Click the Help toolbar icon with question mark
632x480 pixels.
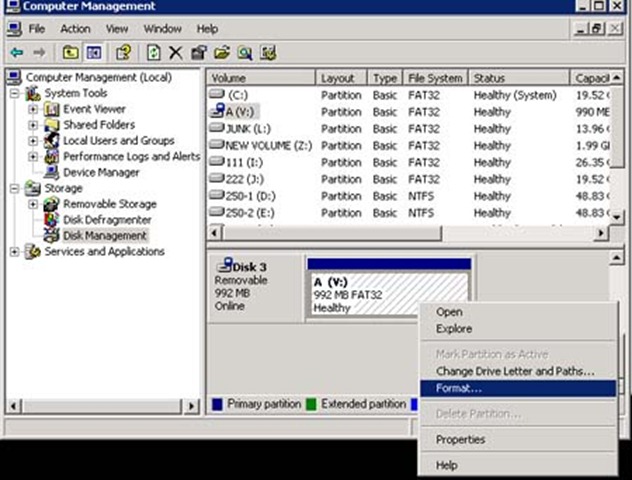point(124,53)
